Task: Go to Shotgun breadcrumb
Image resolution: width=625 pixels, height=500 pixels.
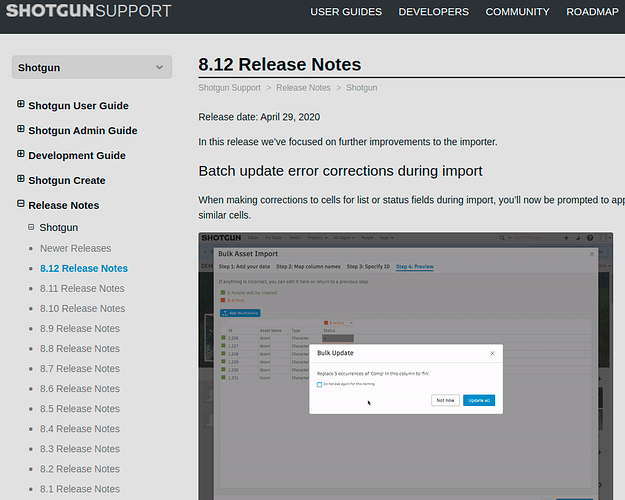Action: (362, 88)
